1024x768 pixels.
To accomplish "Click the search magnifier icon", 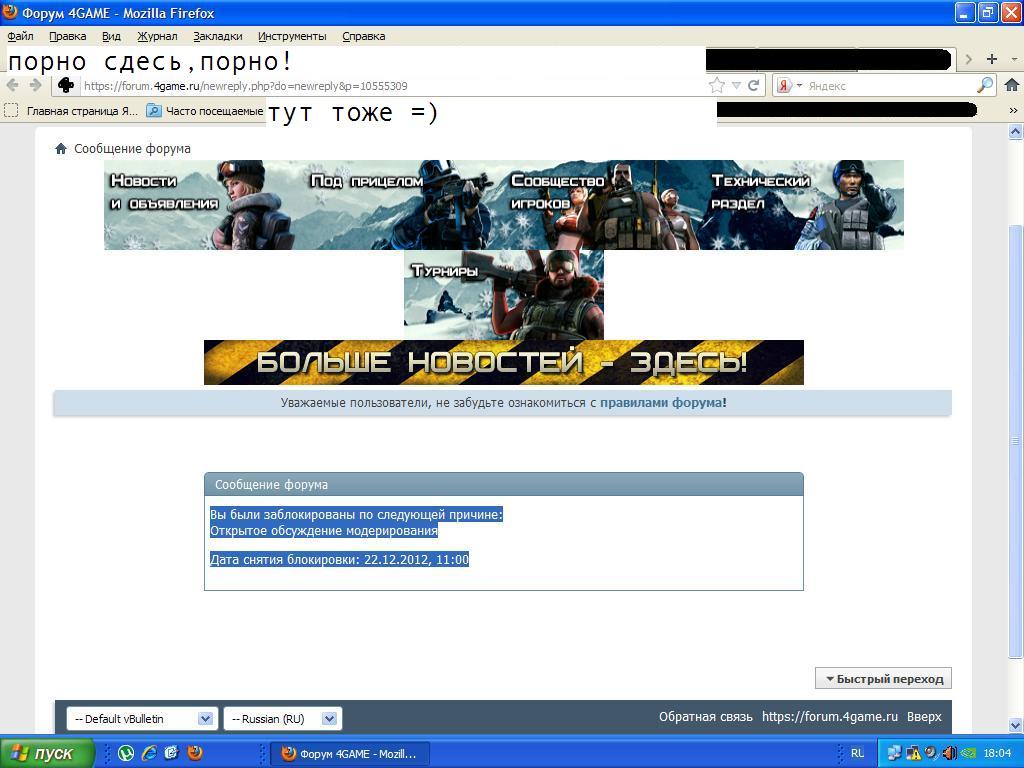I will click(985, 85).
